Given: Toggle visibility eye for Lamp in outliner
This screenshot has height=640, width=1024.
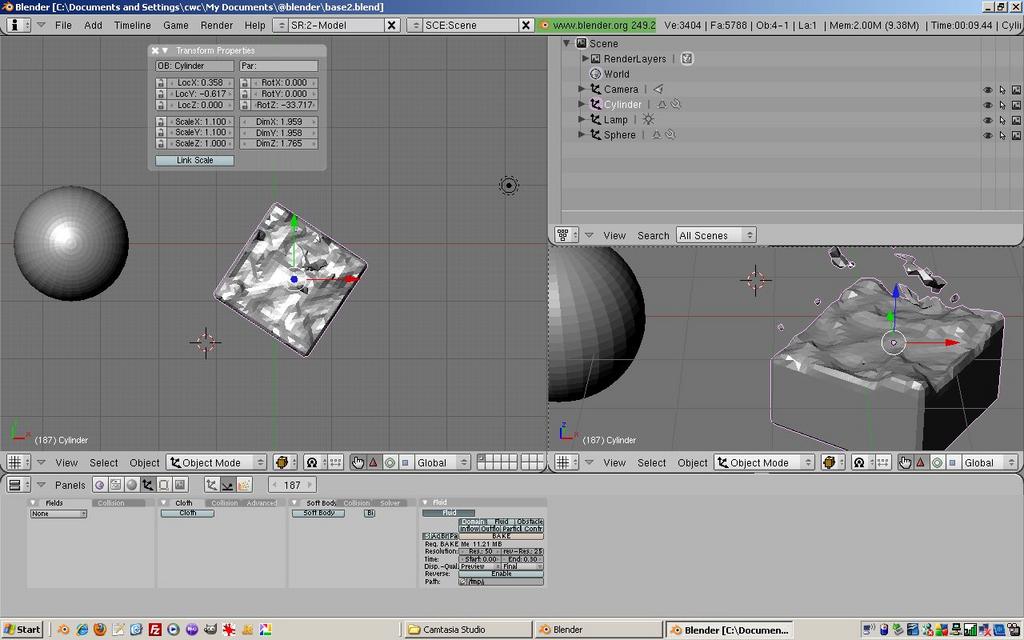Looking at the screenshot, I should pyautogui.click(x=987, y=120).
